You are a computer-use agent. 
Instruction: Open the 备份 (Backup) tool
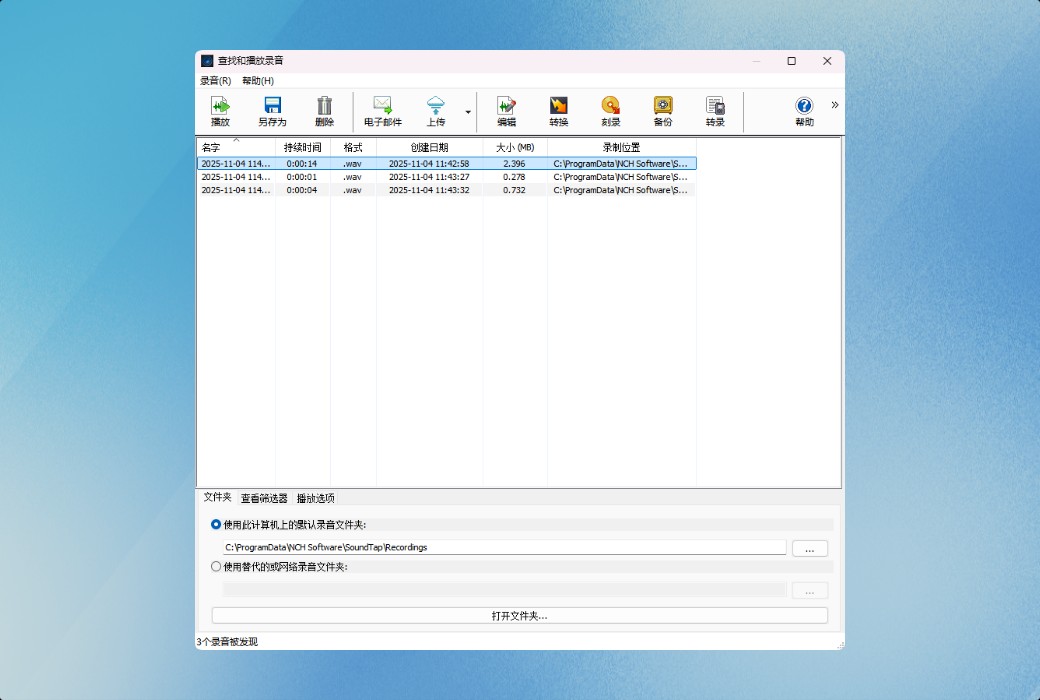(662, 110)
